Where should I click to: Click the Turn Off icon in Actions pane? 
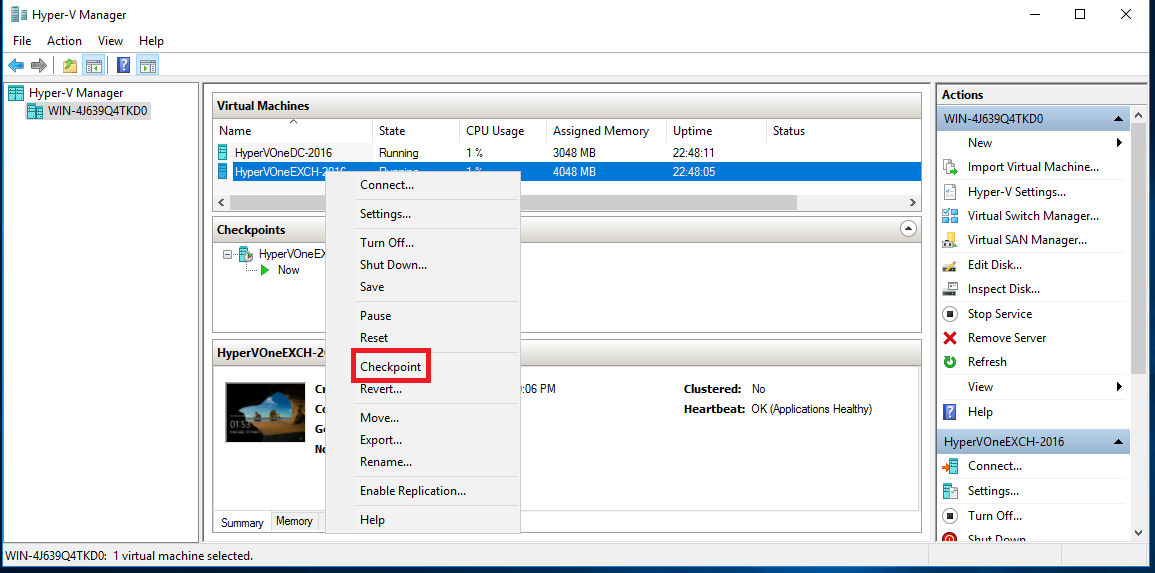tap(950, 516)
